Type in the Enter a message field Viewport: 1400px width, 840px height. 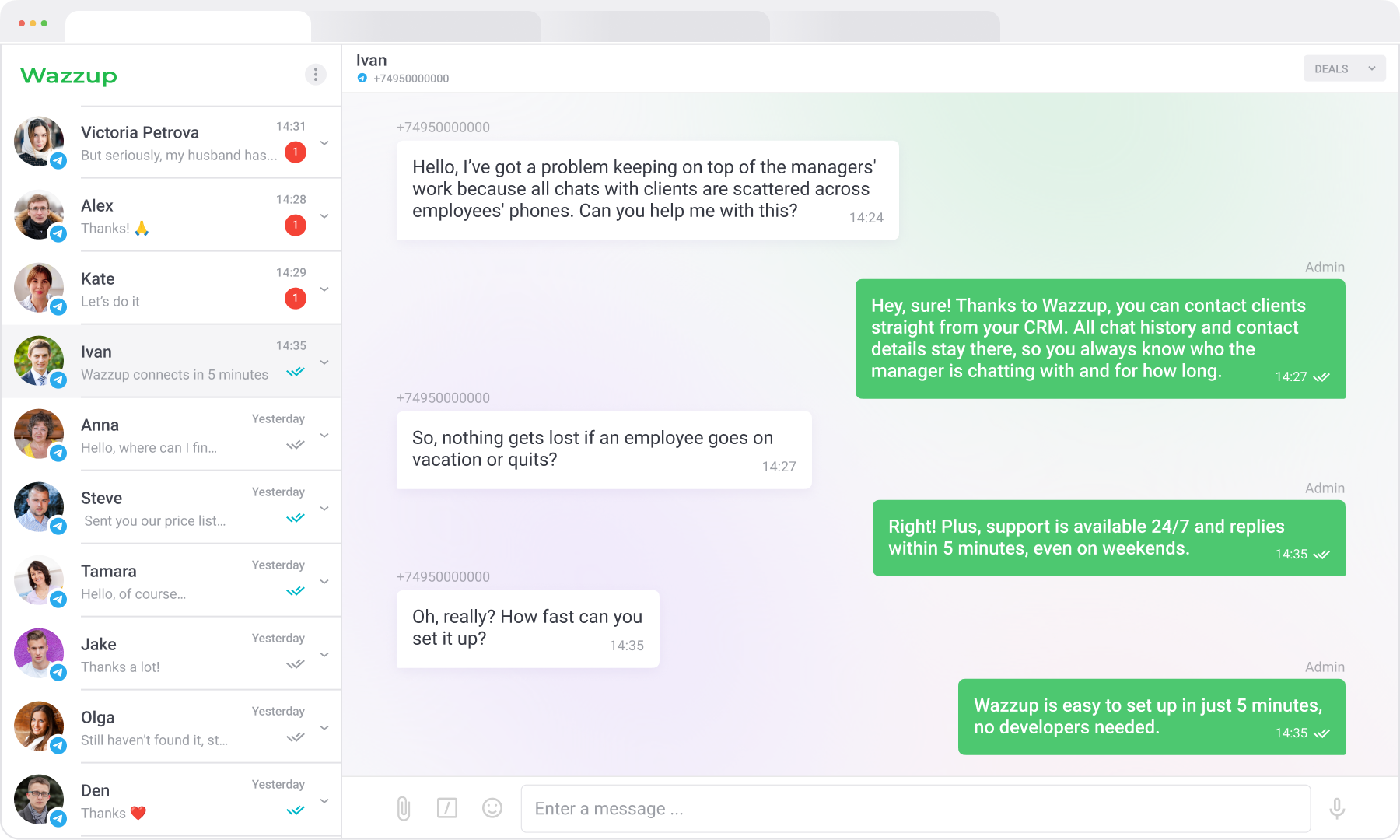pyautogui.click(x=915, y=809)
